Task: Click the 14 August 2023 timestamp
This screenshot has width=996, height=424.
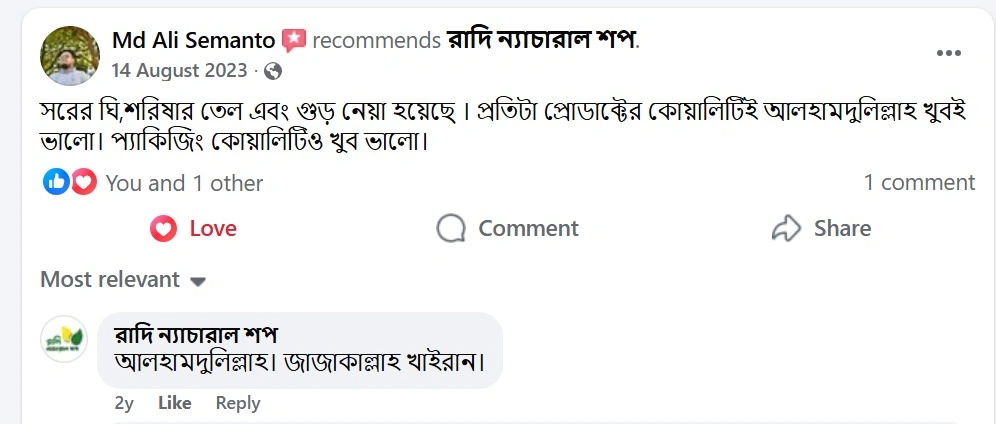Action: tap(179, 71)
